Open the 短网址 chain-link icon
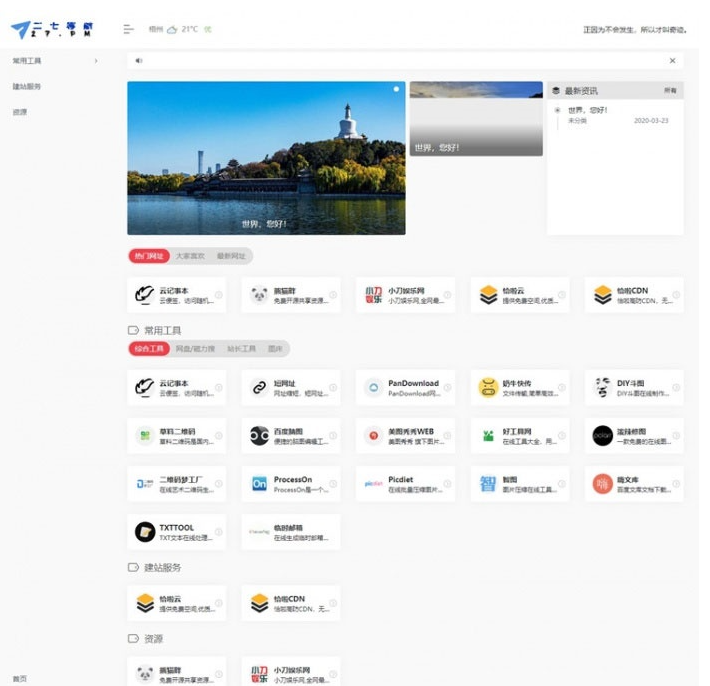This screenshot has width=710, height=686. click(x=259, y=388)
